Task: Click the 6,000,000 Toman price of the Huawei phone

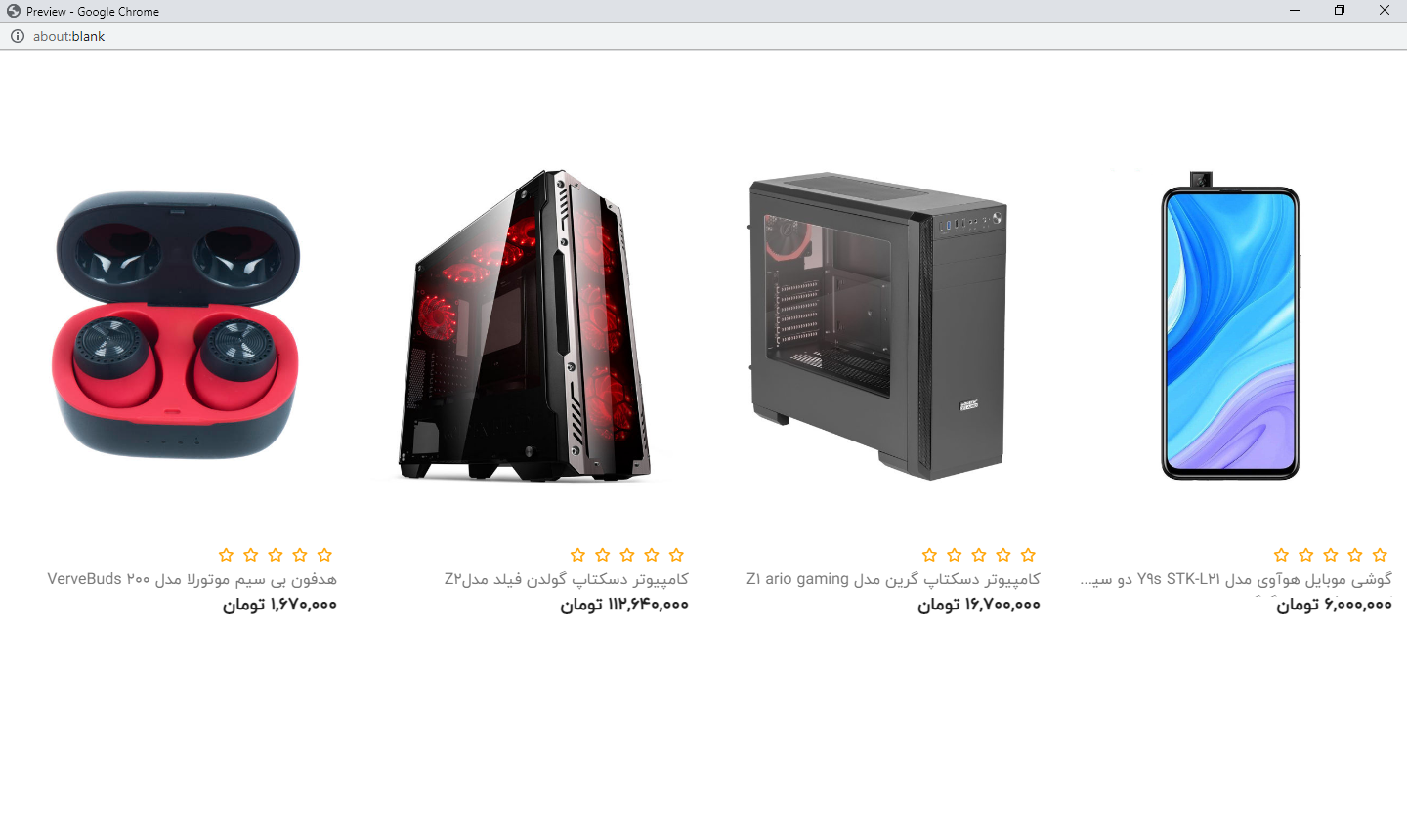Action: [x=1334, y=605]
